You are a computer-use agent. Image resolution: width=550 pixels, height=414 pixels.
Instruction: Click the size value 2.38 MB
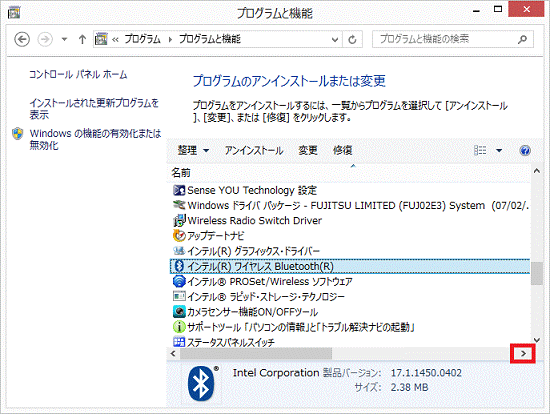coord(409,388)
